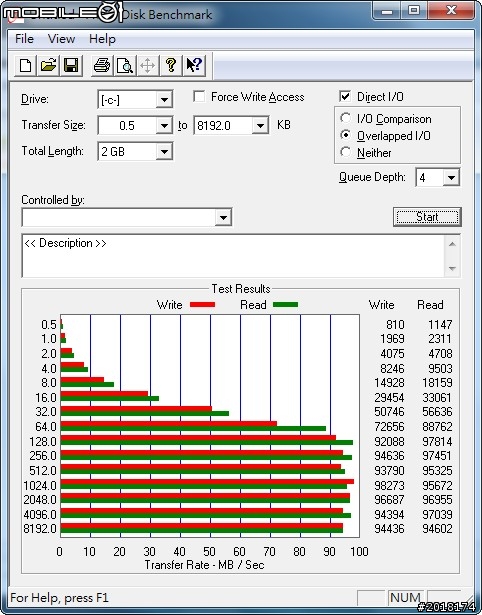Click the Description box scroll up arrow
The width and height of the screenshot is (482, 615).
pos(452,244)
